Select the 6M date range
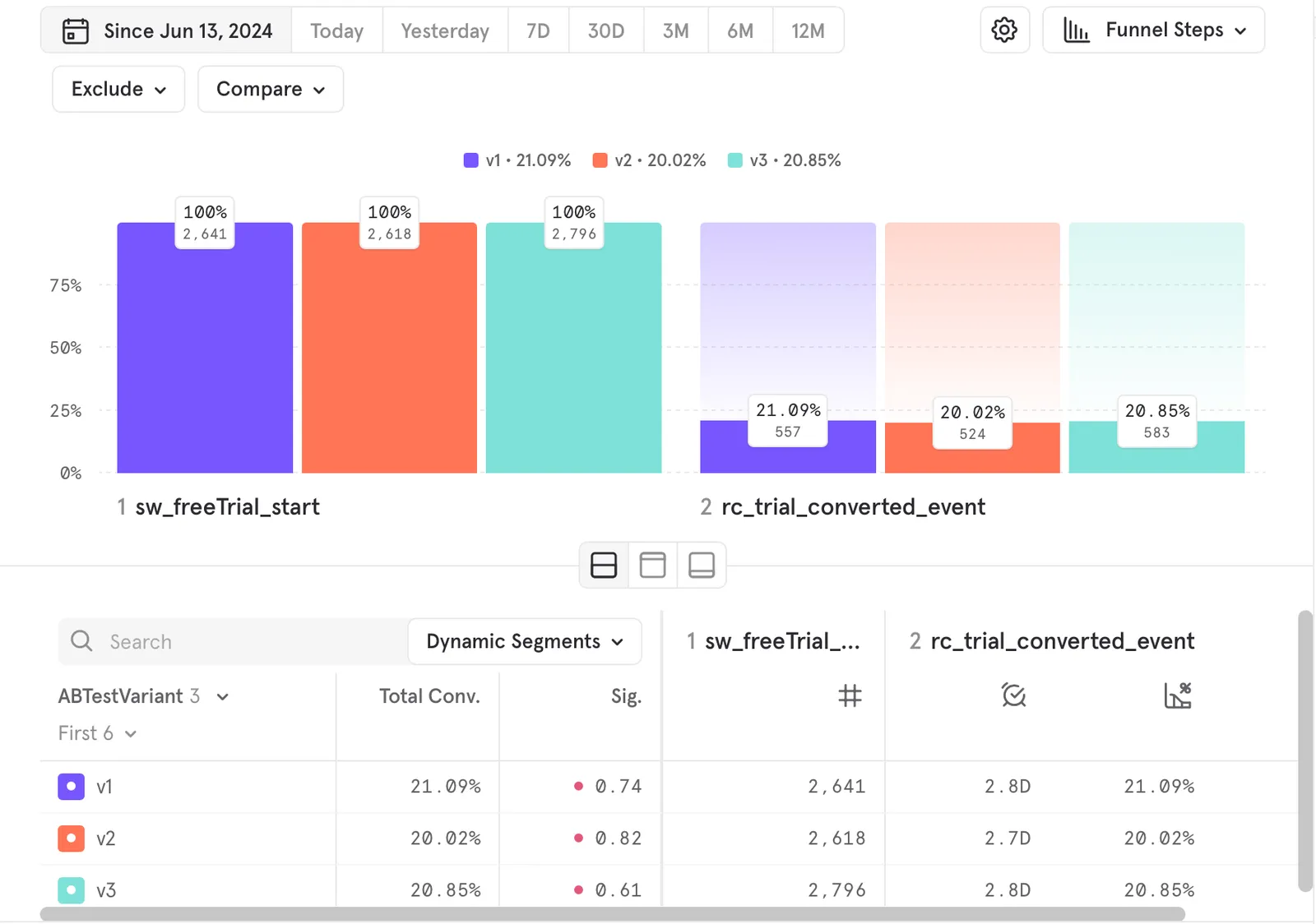Screen dimensions: 1316x924 click(740, 31)
